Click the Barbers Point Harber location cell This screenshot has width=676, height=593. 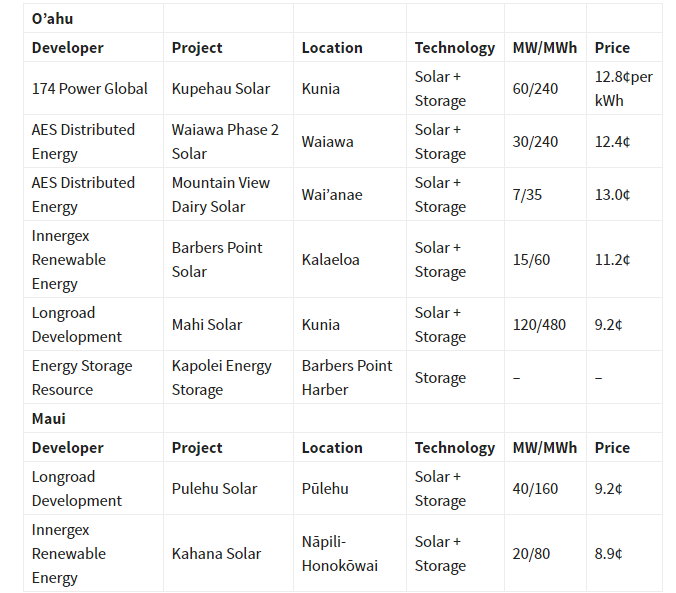pos(347,378)
